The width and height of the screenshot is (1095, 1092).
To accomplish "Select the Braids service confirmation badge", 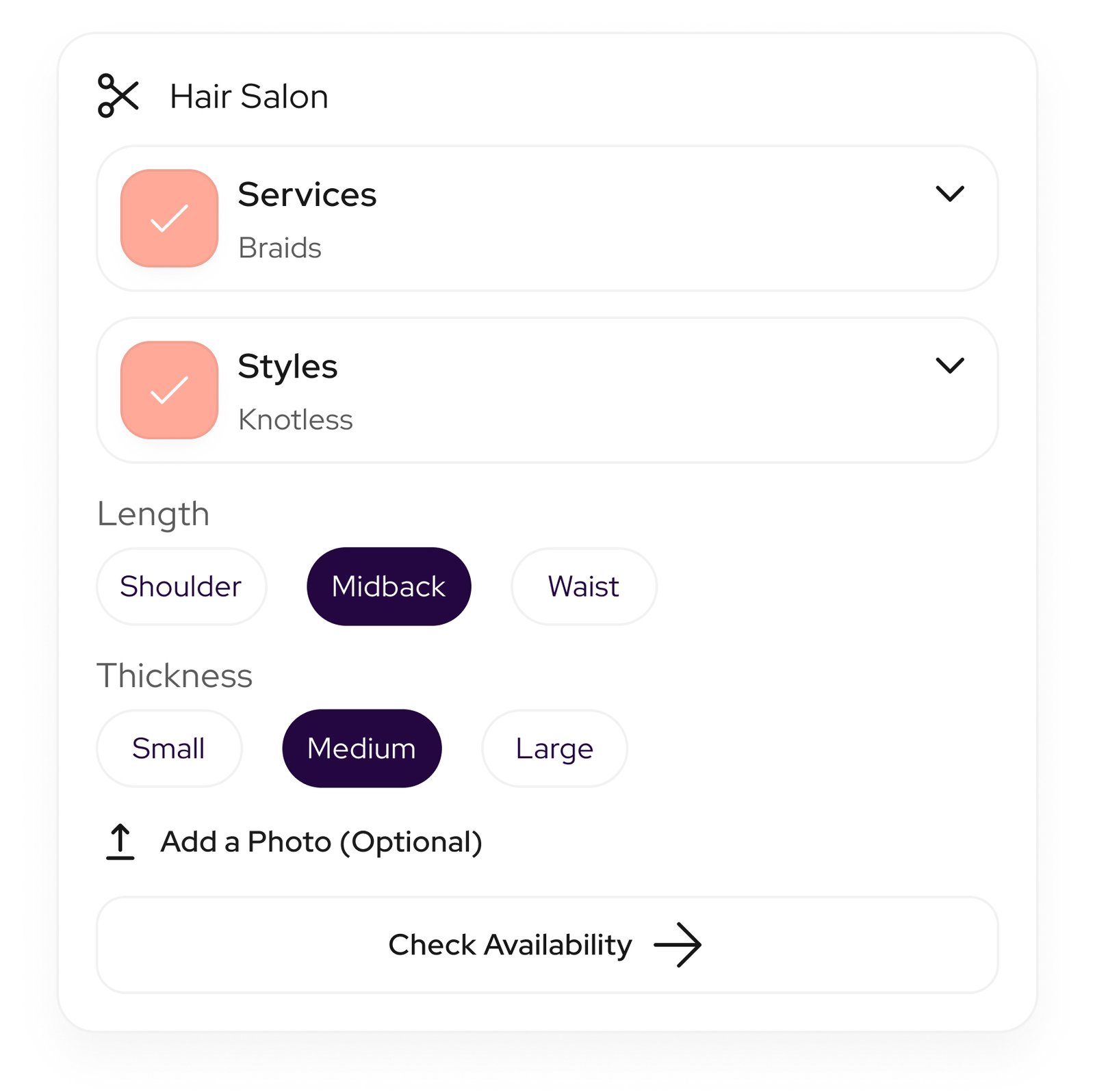I will 168,220.
